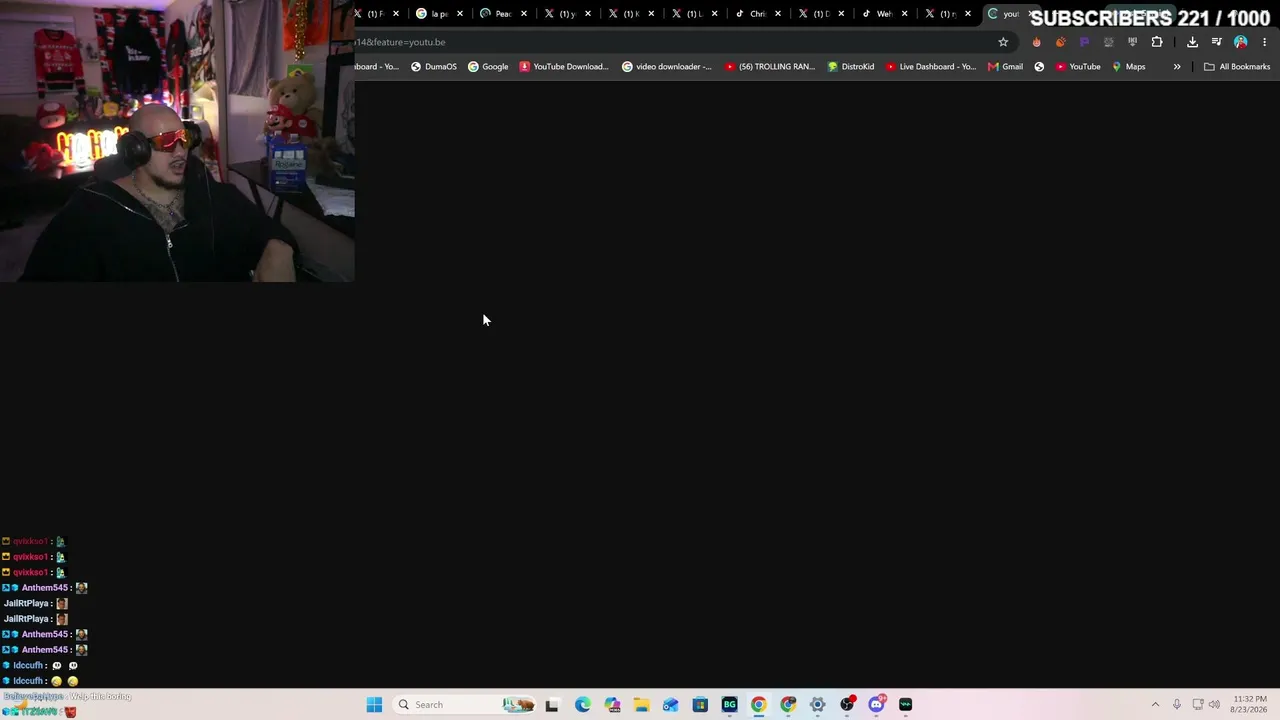
Task: Show more bookmarks via the double-chevron
Action: (1177, 67)
